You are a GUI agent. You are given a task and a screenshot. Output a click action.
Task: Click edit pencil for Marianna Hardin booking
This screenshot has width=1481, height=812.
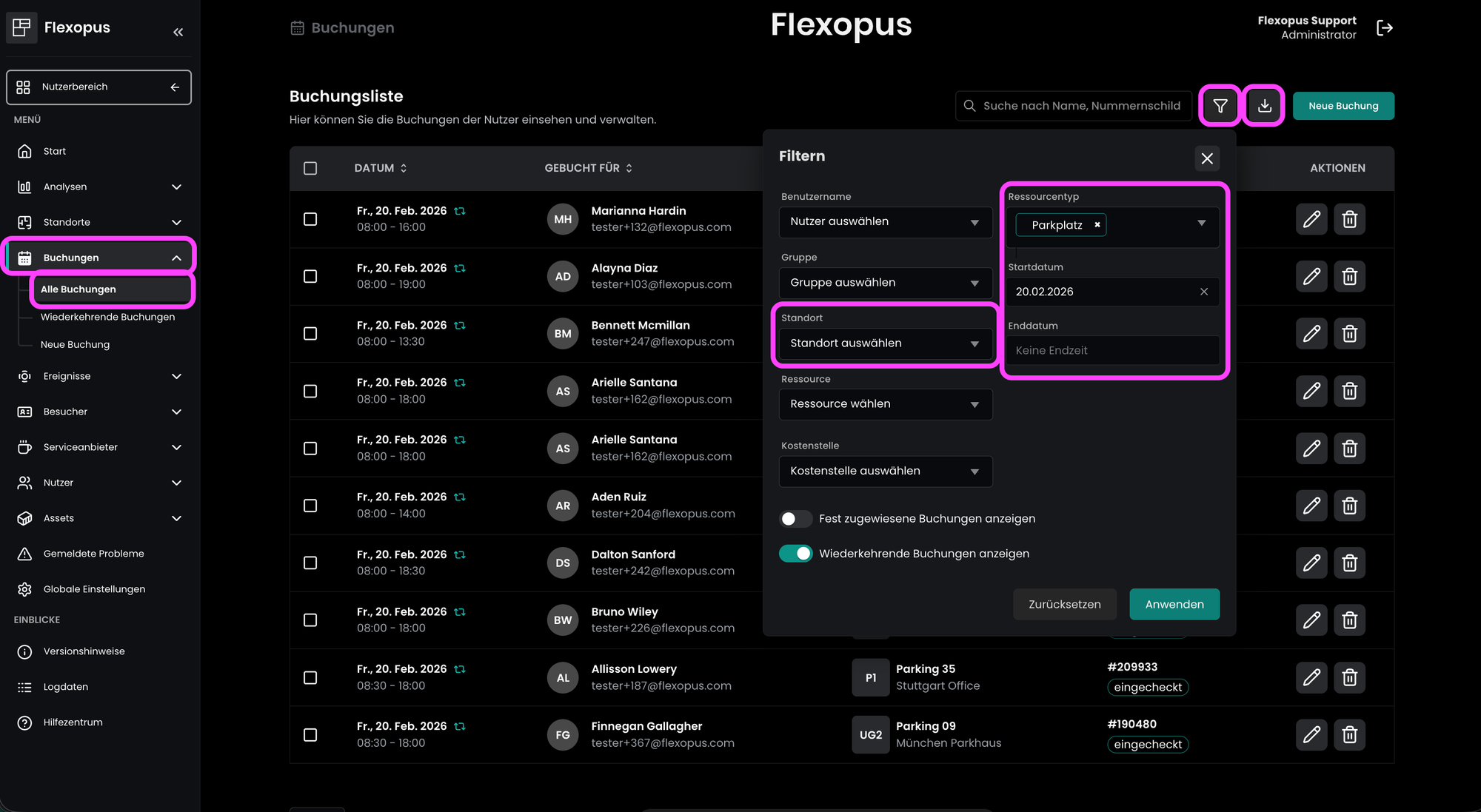point(1311,219)
